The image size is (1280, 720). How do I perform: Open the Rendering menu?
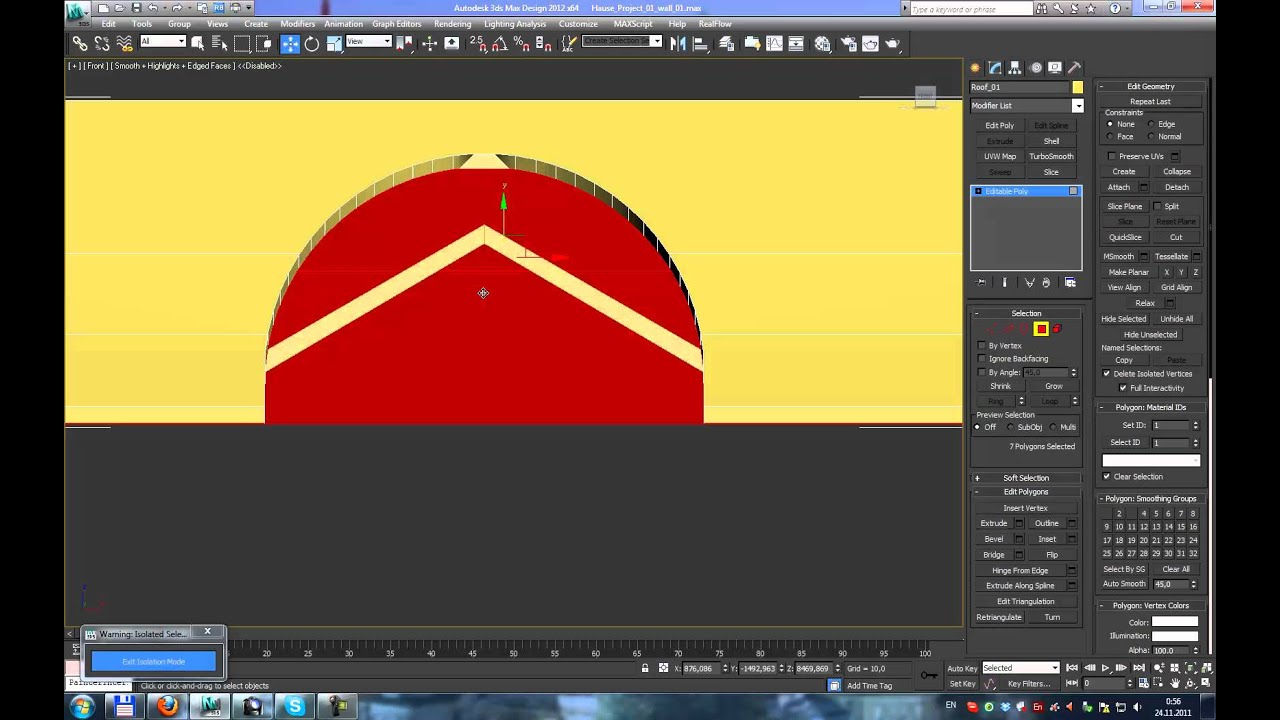coord(453,24)
